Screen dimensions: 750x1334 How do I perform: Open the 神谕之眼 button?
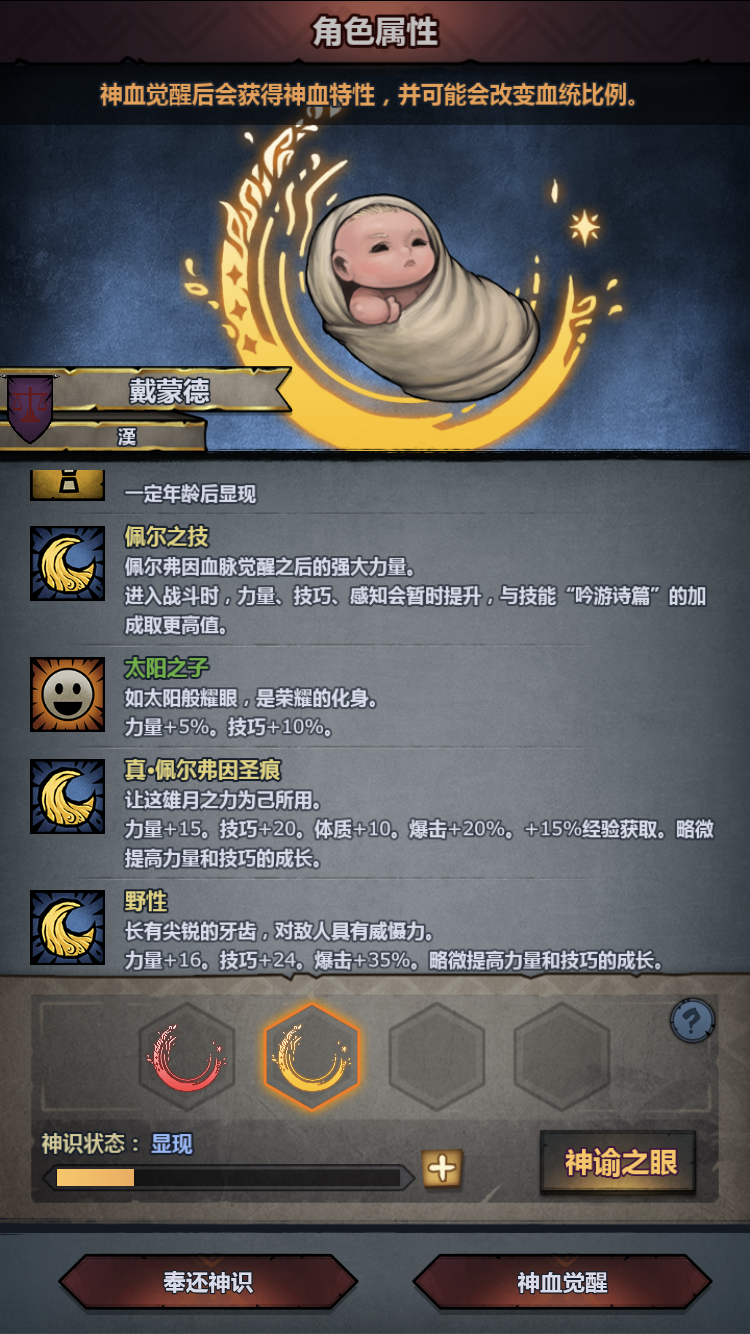pos(620,1163)
